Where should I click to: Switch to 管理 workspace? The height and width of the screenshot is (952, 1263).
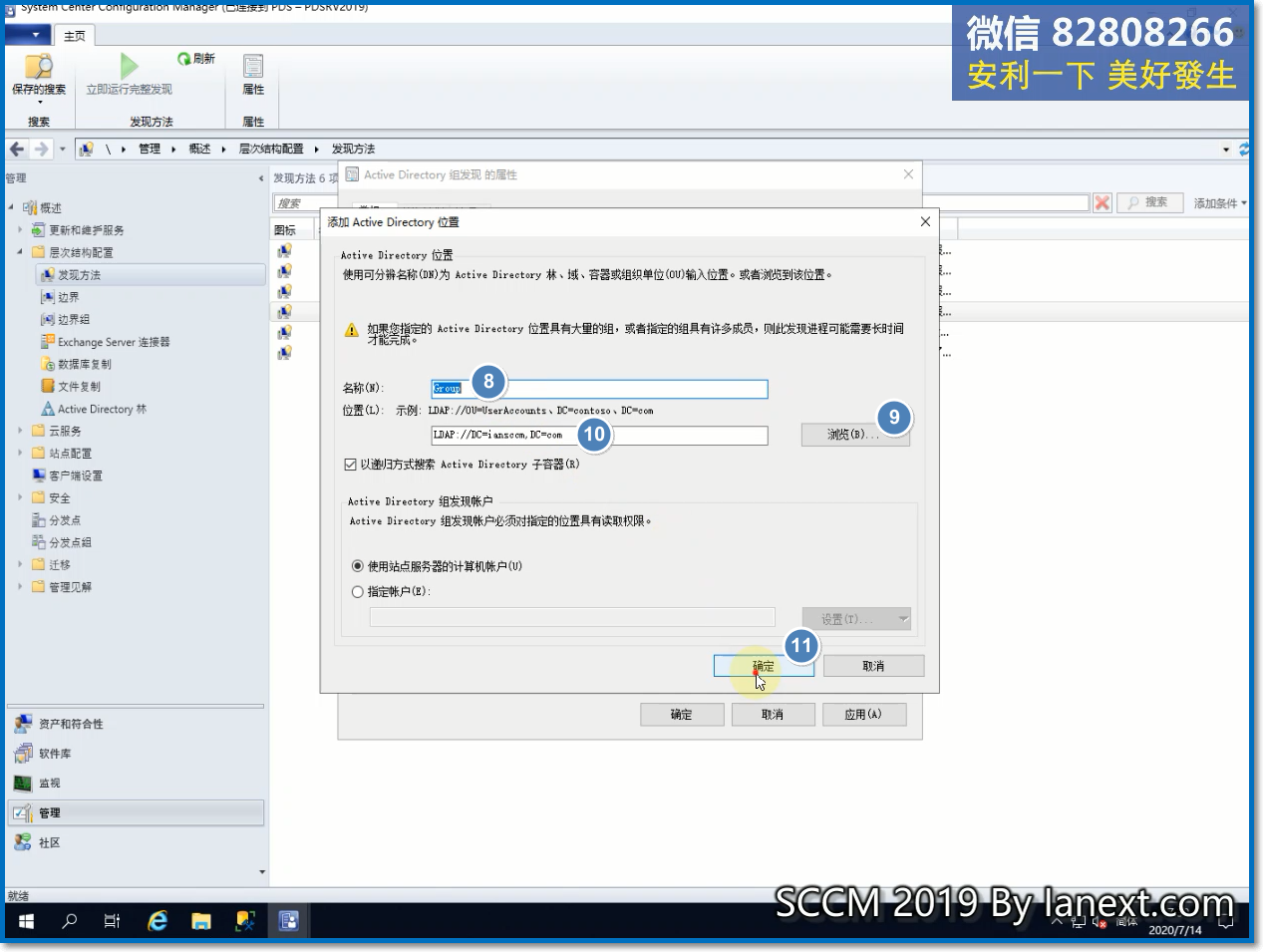(136, 812)
